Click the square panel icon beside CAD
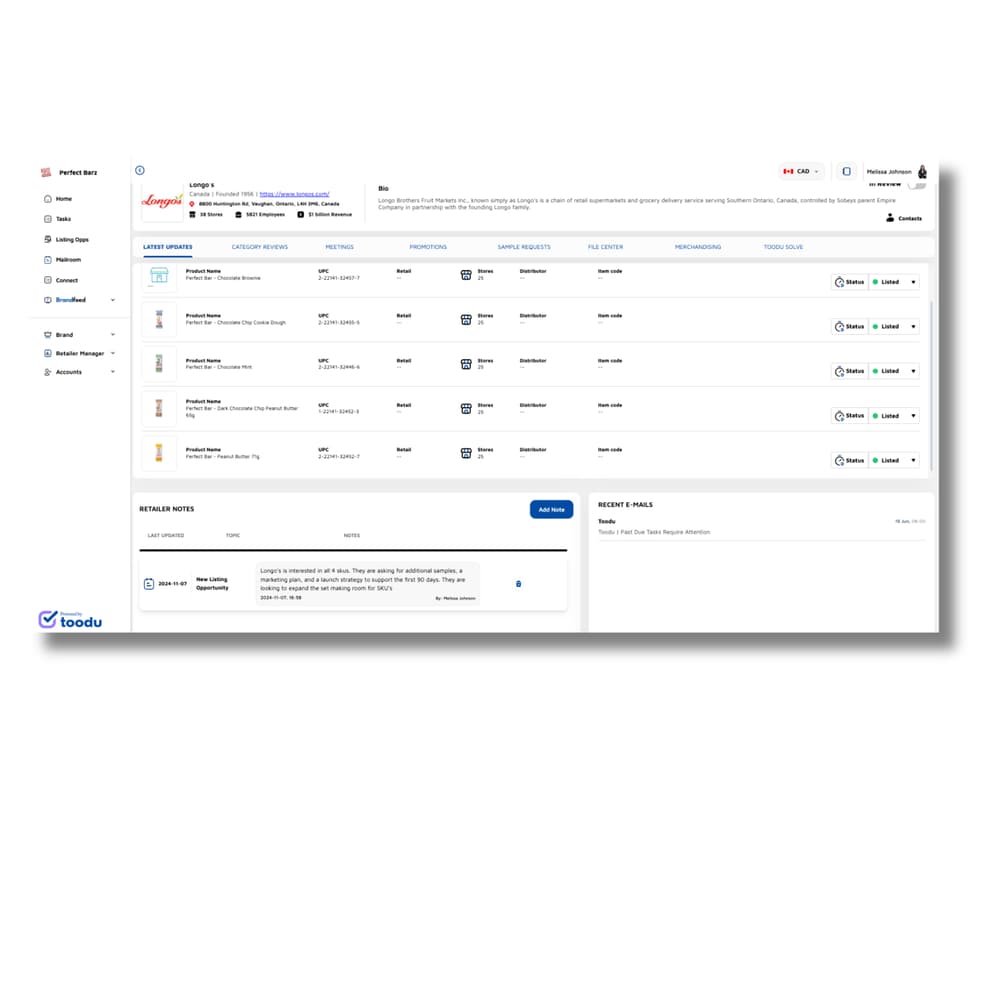Screen dimensions: 1000x1000 [846, 172]
